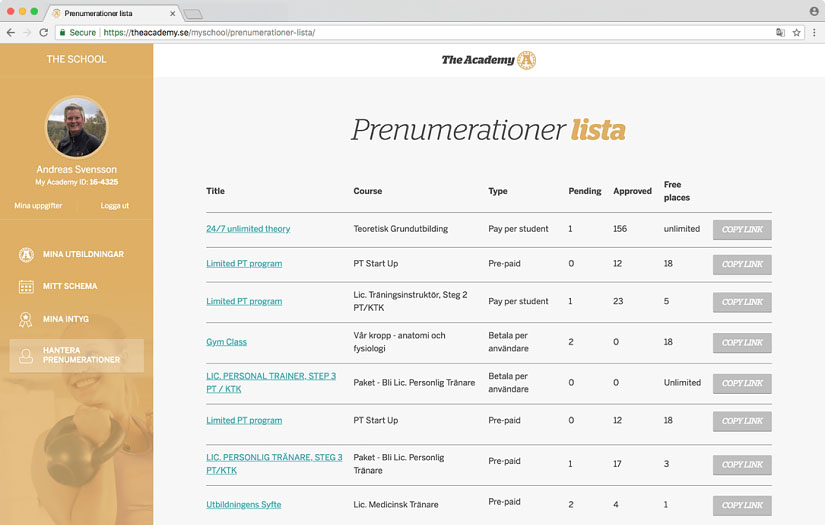Bookmark this page with the star icon
The height and width of the screenshot is (525, 825).
point(797,33)
